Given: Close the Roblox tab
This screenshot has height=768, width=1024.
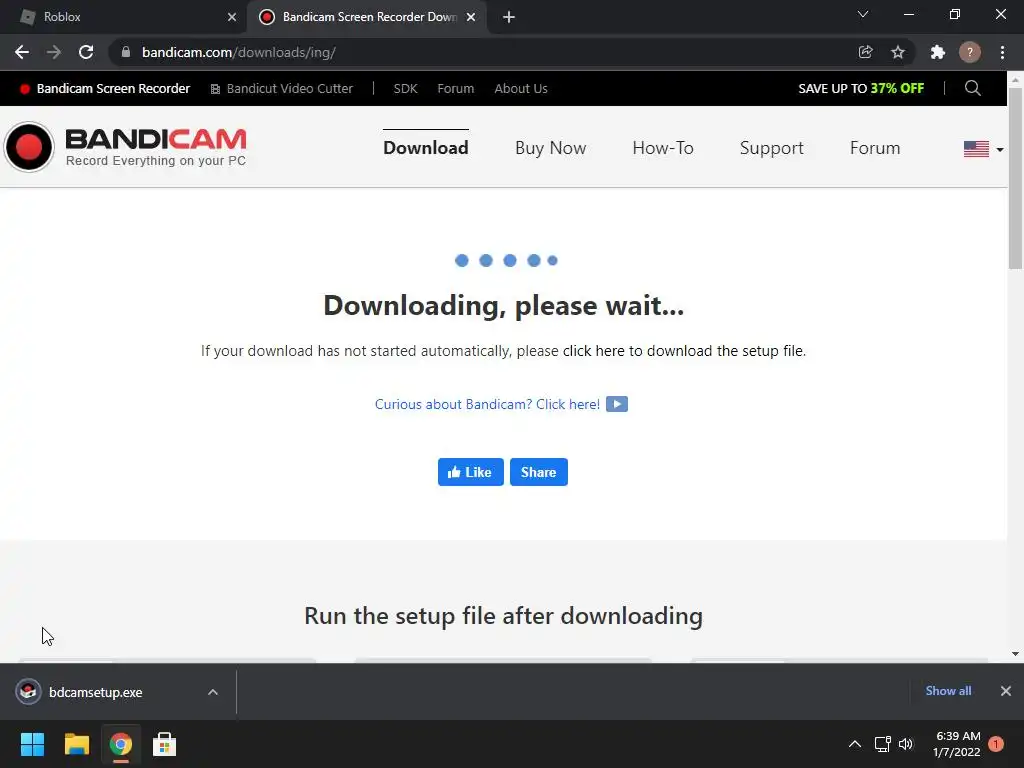Looking at the screenshot, I should click(232, 17).
